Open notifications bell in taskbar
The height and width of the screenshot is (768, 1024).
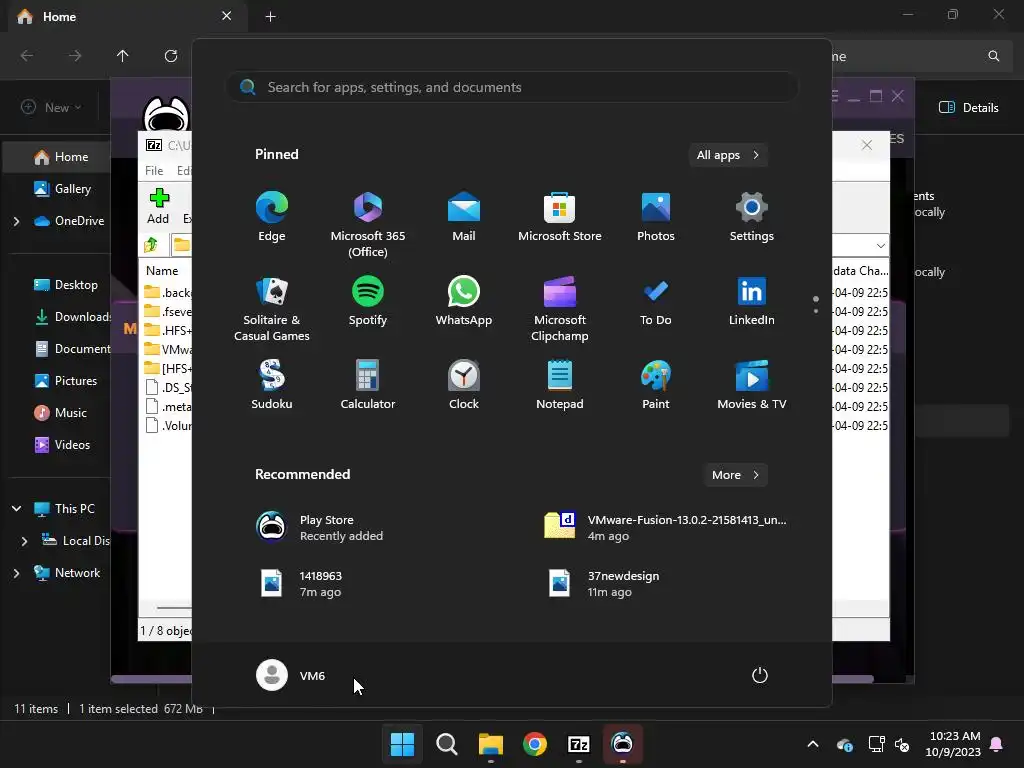pyautogui.click(x=997, y=744)
